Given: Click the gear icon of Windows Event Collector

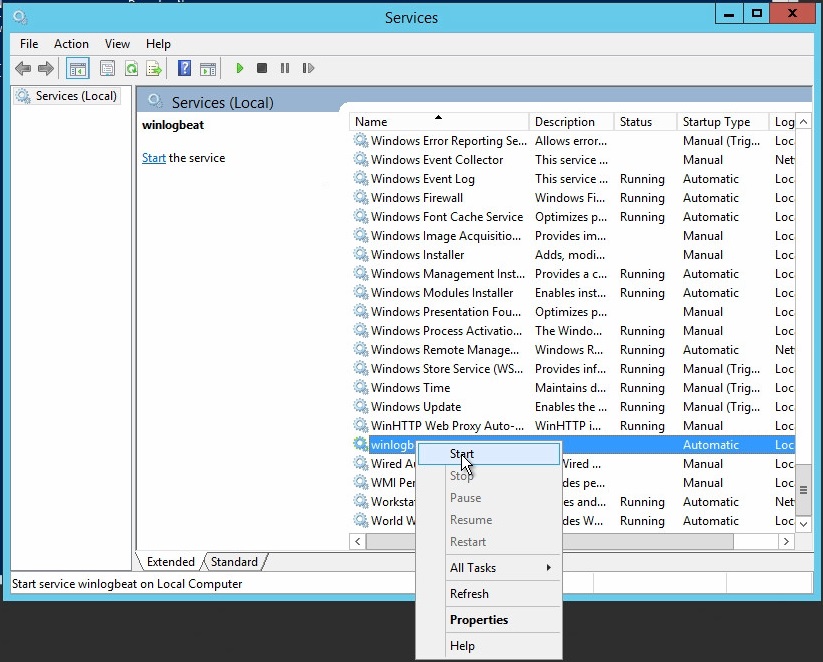Looking at the screenshot, I should tap(361, 160).
